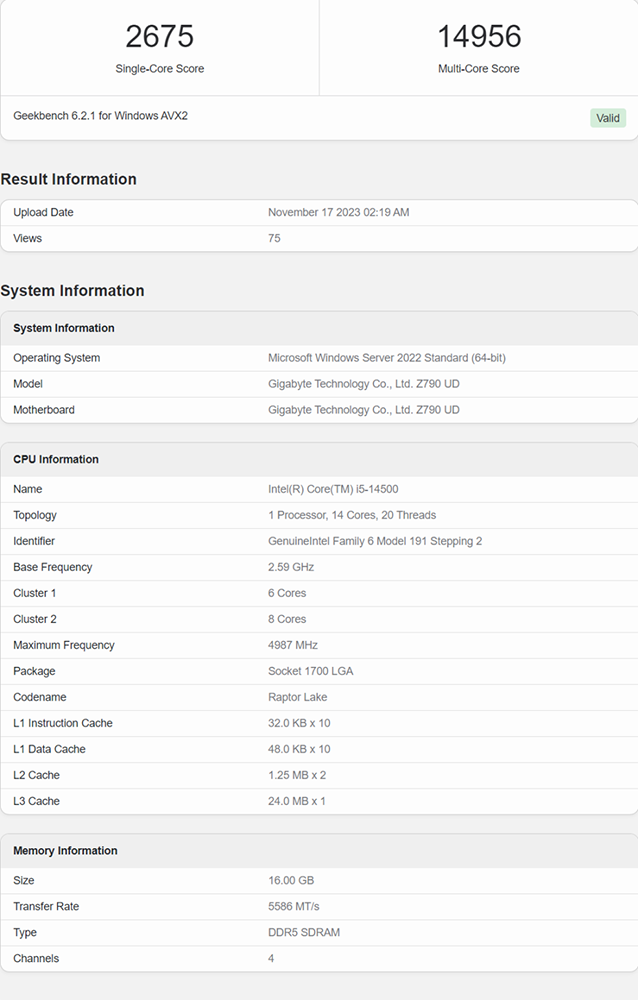638x1000 pixels.
Task: Select the multi-core score 14956
Action: tap(479, 36)
